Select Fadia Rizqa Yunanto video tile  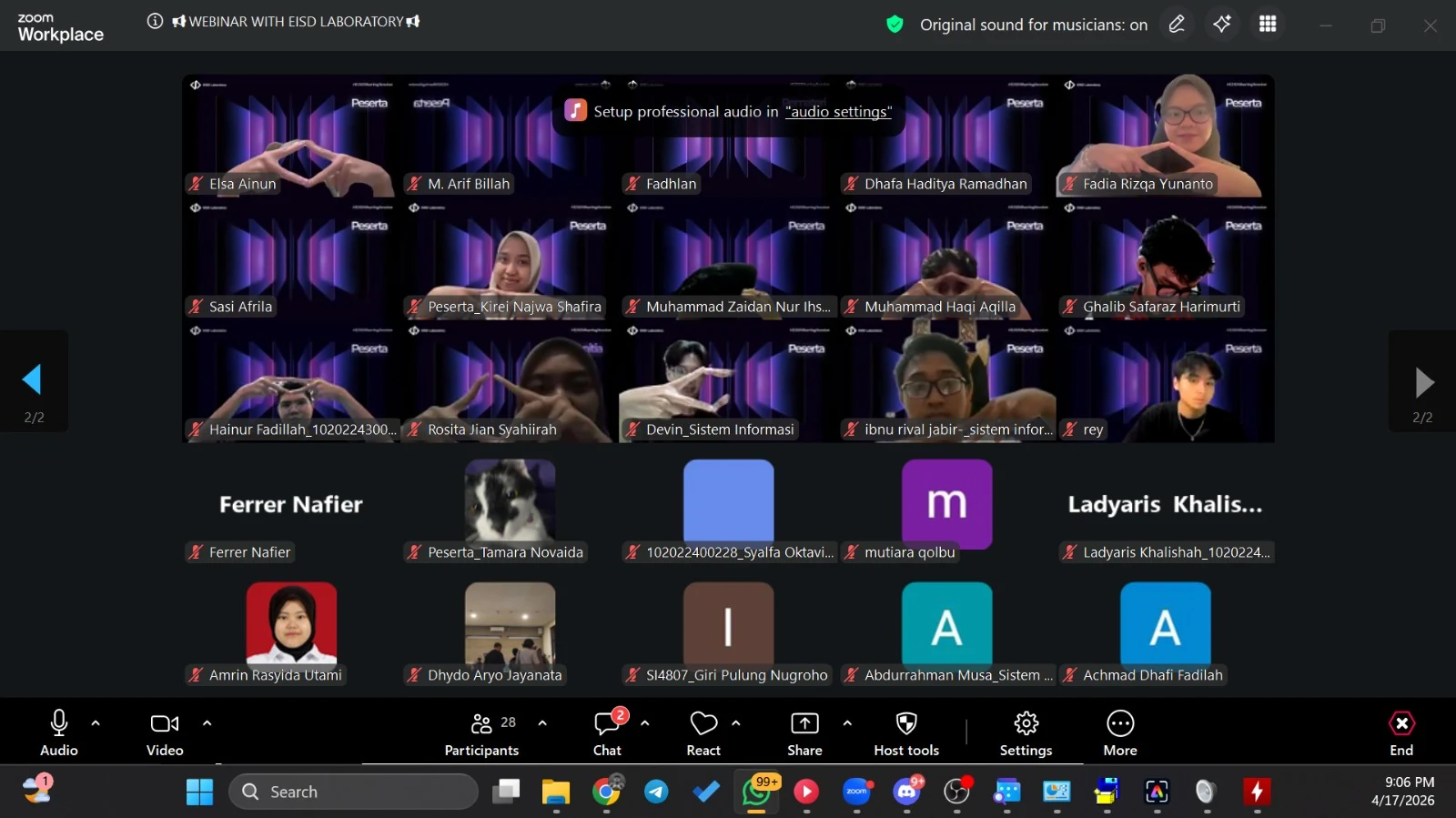pyautogui.click(x=1165, y=136)
